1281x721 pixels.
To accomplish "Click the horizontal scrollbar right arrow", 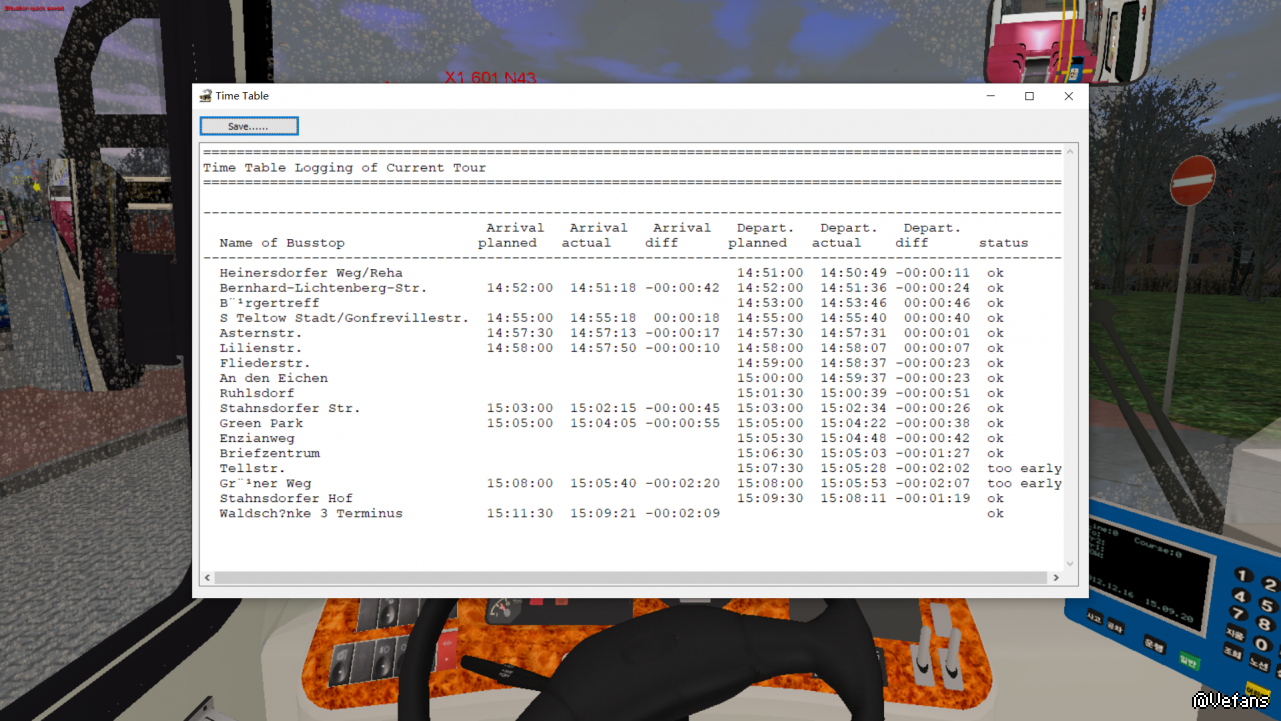I will click(x=1055, y=578).
